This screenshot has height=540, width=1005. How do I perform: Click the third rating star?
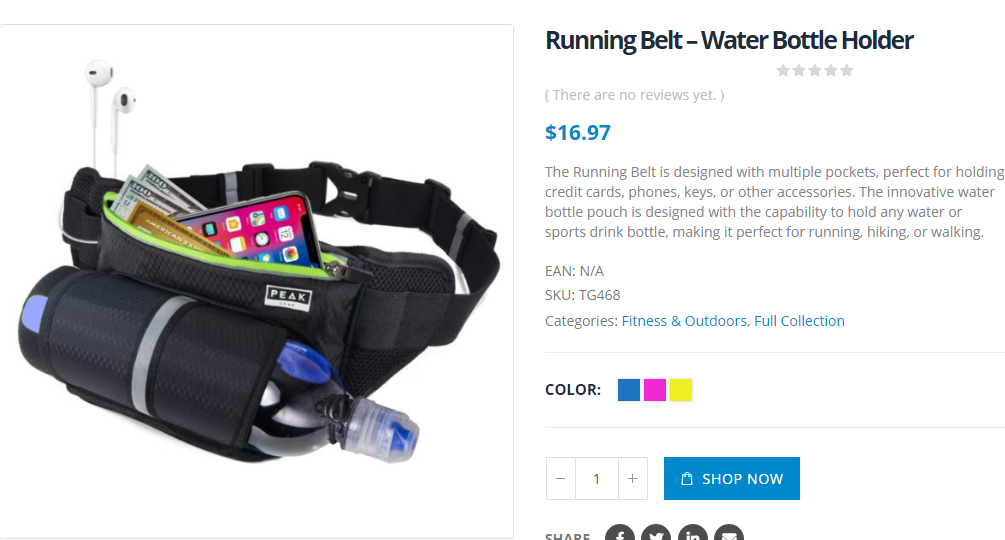click(815, 70)
